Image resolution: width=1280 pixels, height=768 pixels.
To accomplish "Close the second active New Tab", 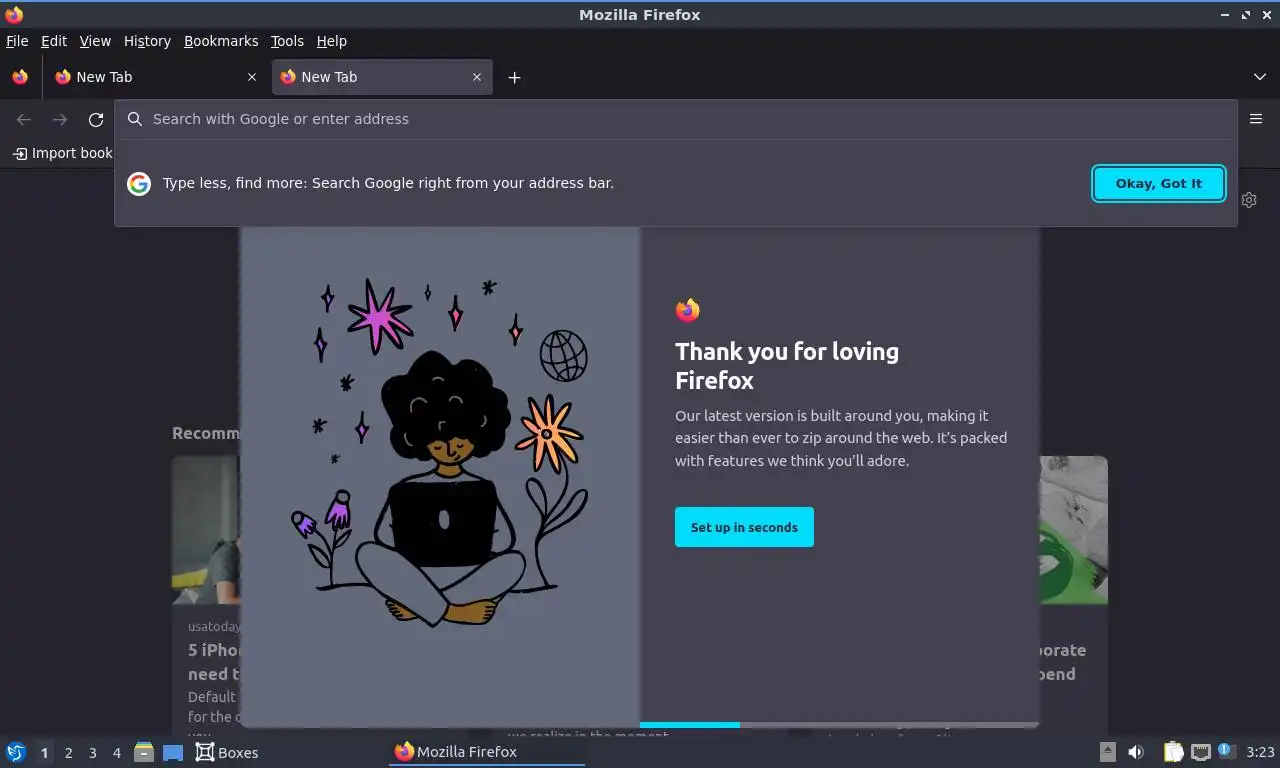I will (477, 77).
